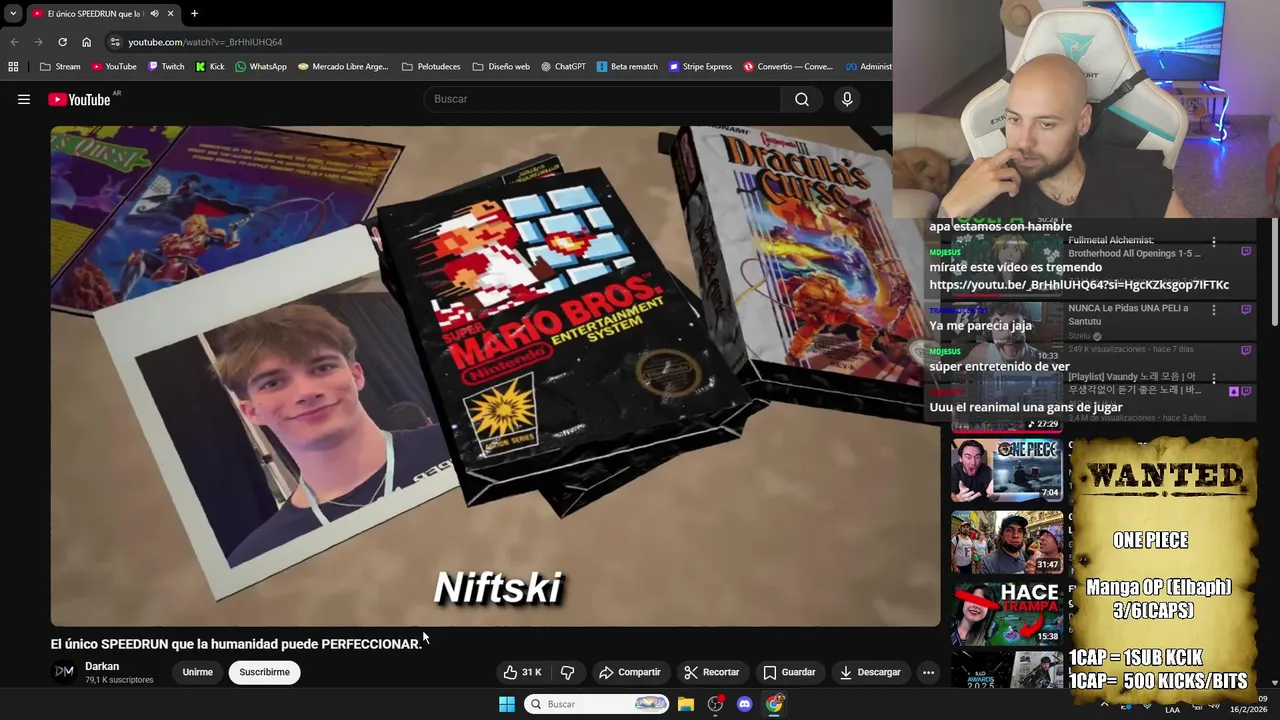
Task: Open the ChatGPT bookmark
Action: 564,67
